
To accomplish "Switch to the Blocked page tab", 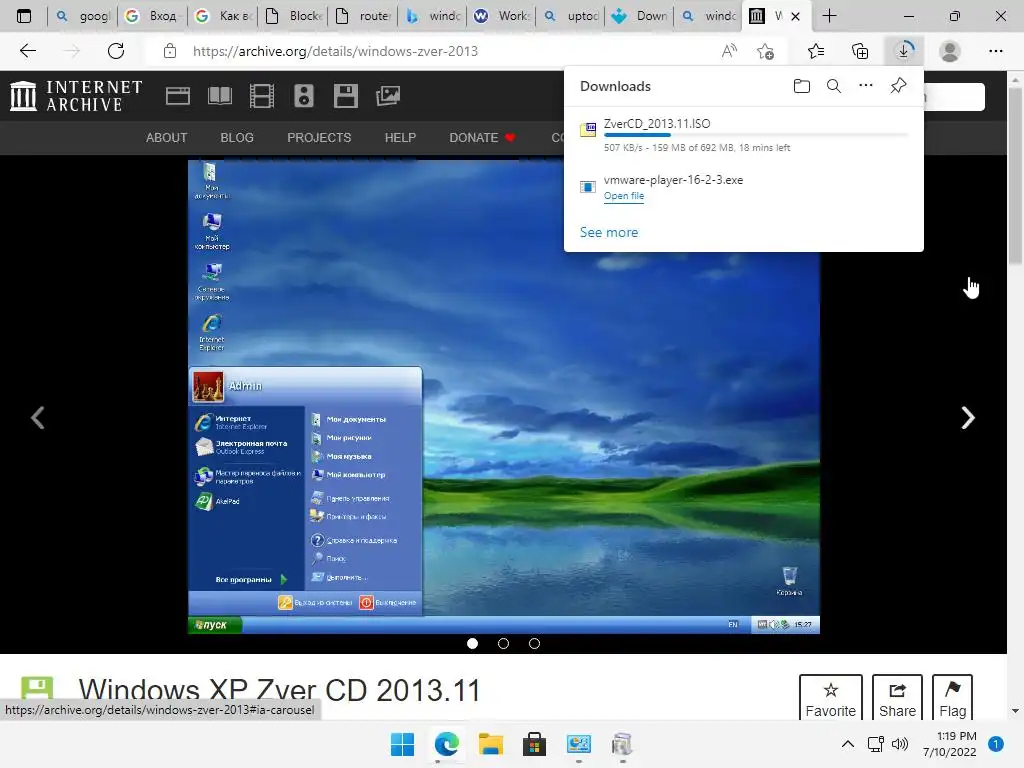I will click(295, 16).
